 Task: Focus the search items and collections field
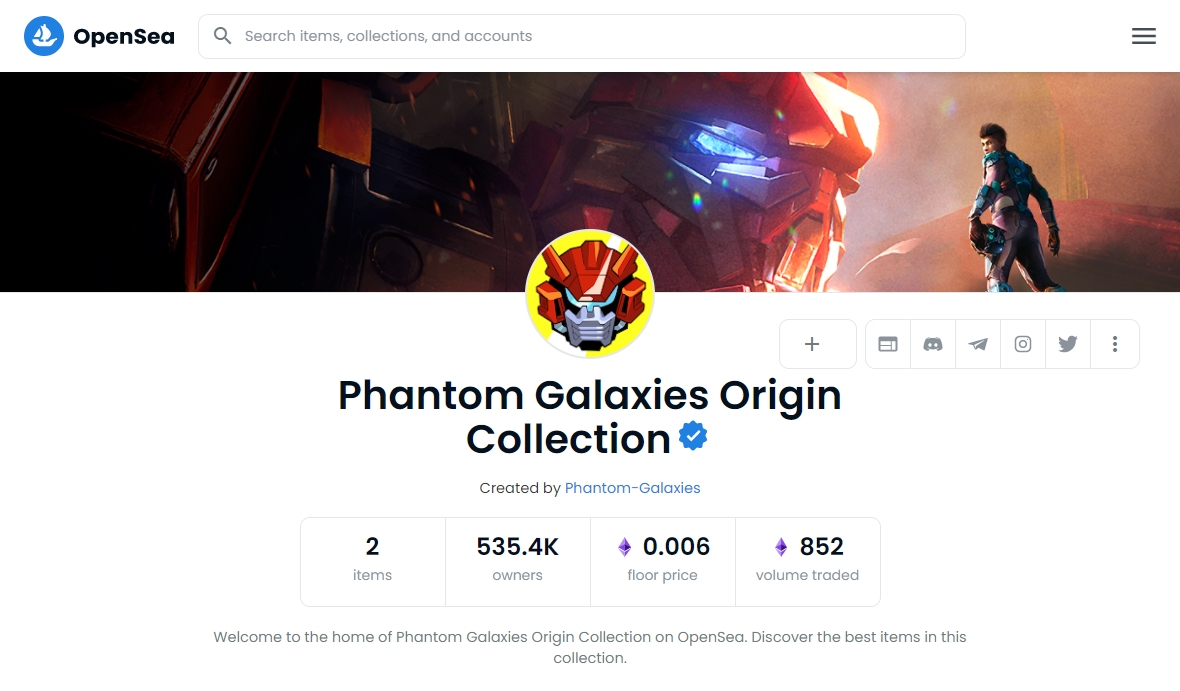point(582,36)
